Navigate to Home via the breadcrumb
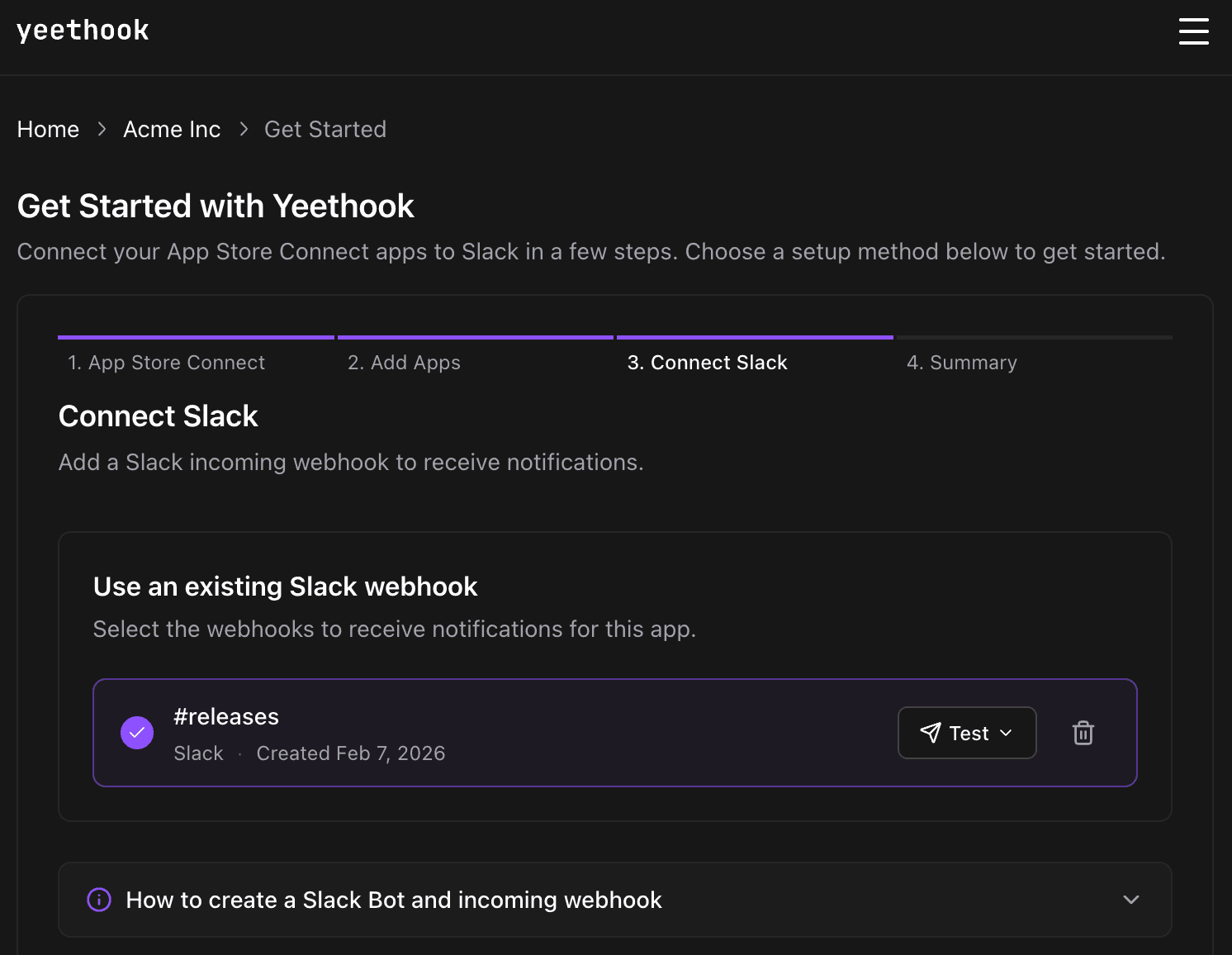Viewport: 1232px width, 955px height. [x=48, y=129]
